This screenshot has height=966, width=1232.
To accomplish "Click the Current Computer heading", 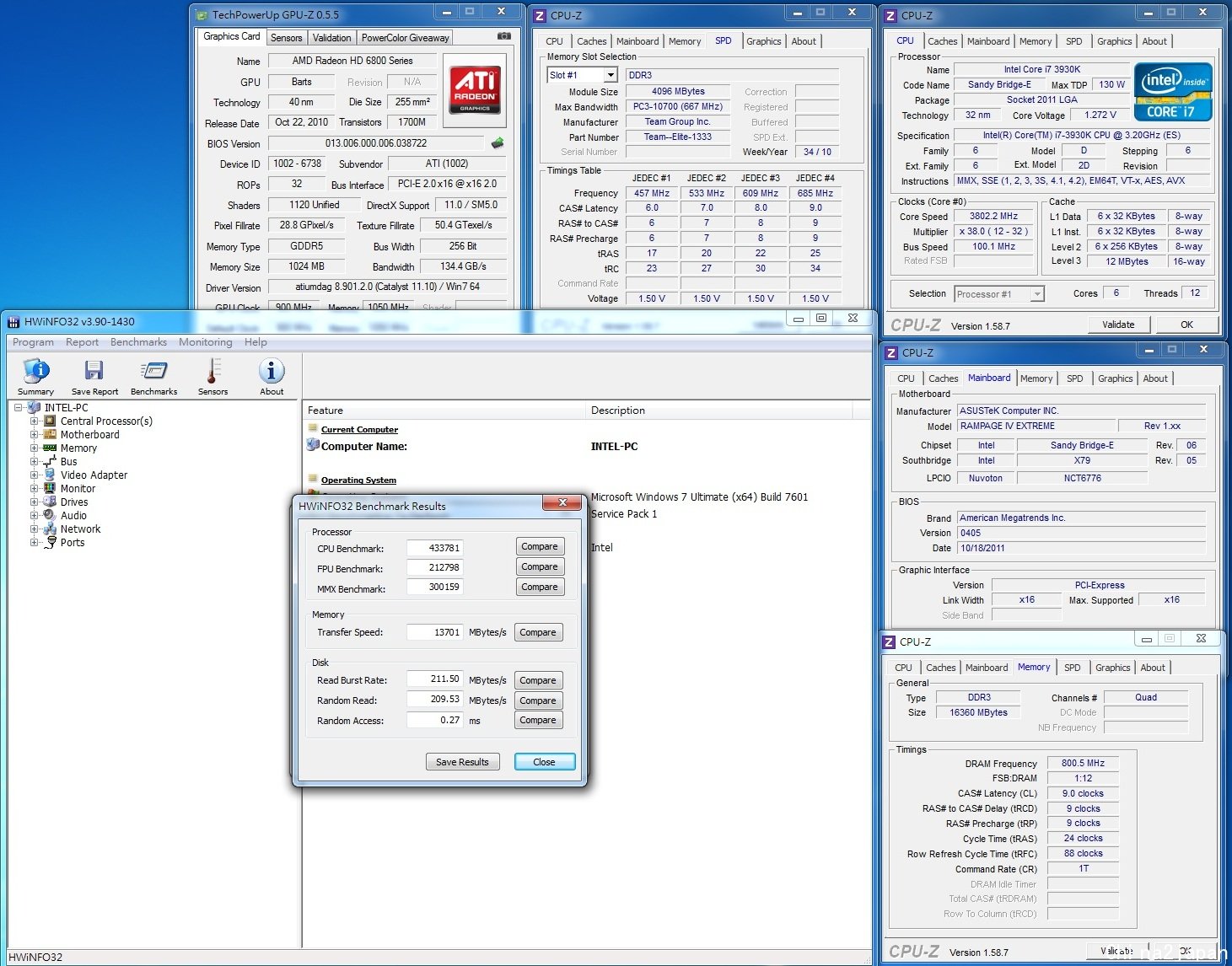I will [x=359, y=430].
